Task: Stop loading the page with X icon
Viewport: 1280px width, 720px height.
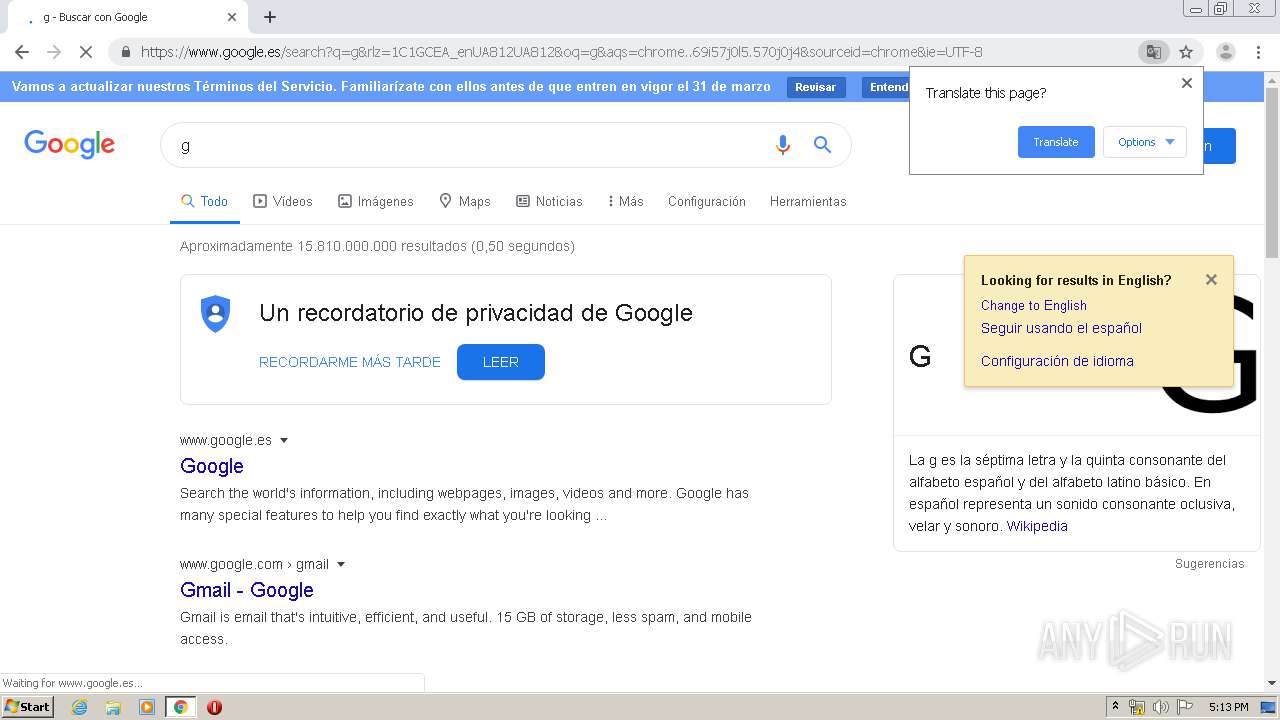Action: point(86,52)
